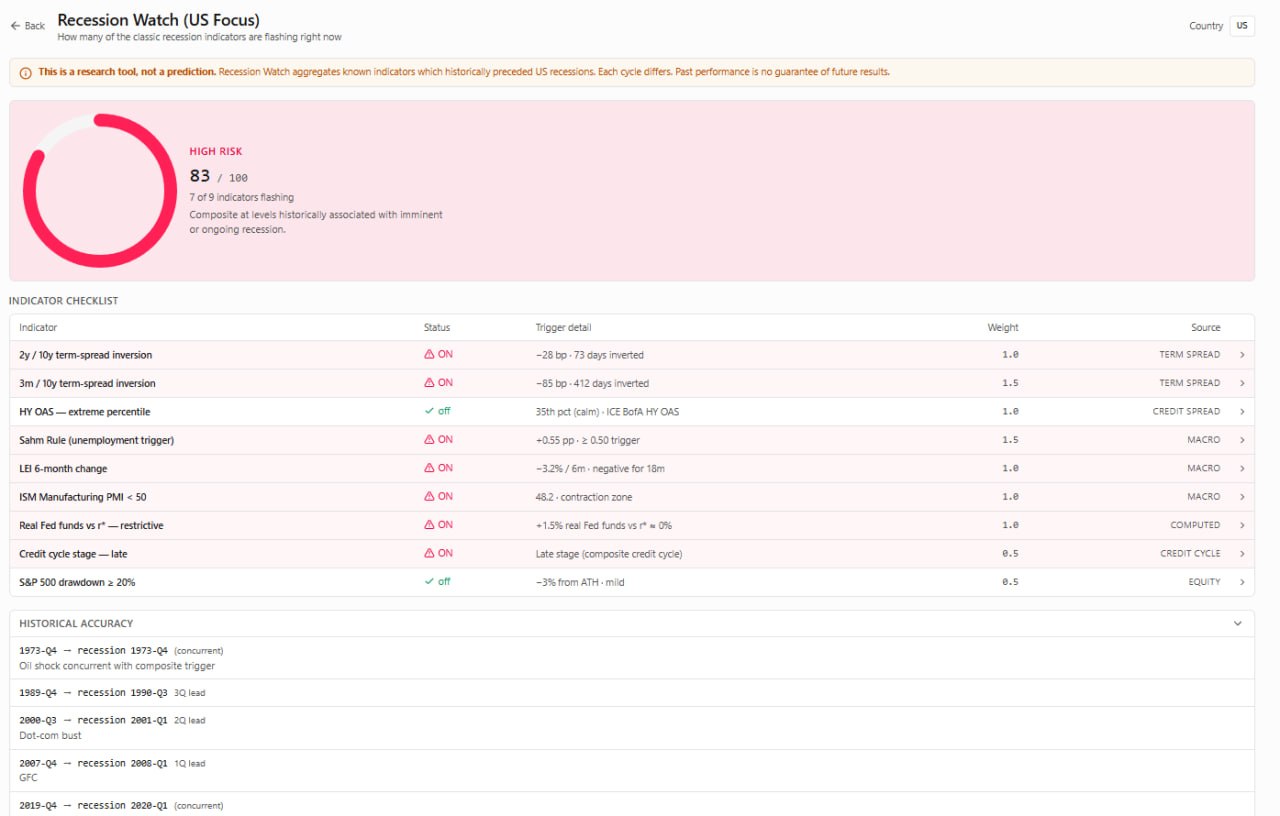
Task: Select Sahm Rule (unemployment trigger) label
Action: 96,440
